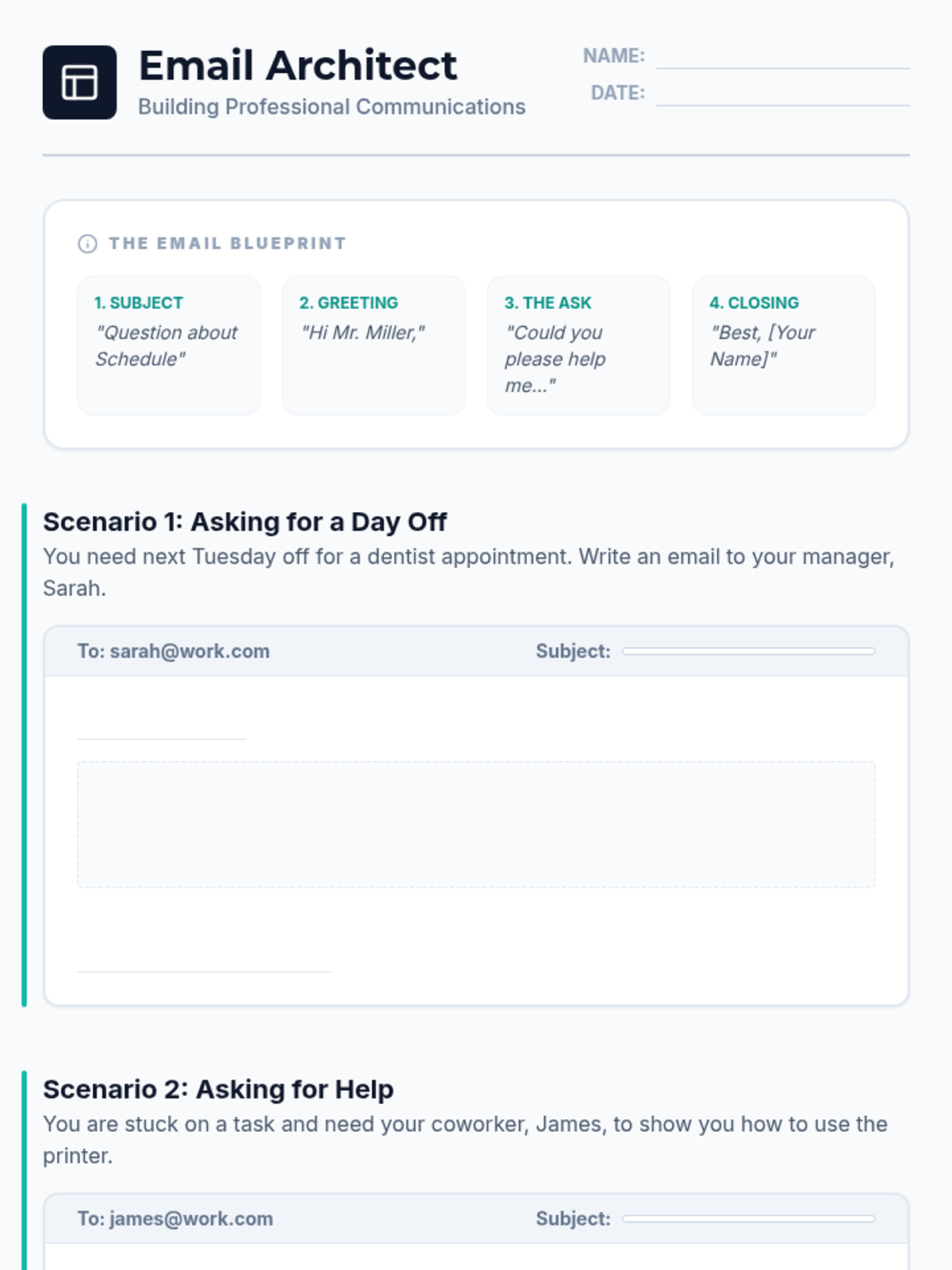This screenshot has height=1270, width=952.
Task: Click the dashed email body box
Action: pyautogui.click(x=476, y=824)
